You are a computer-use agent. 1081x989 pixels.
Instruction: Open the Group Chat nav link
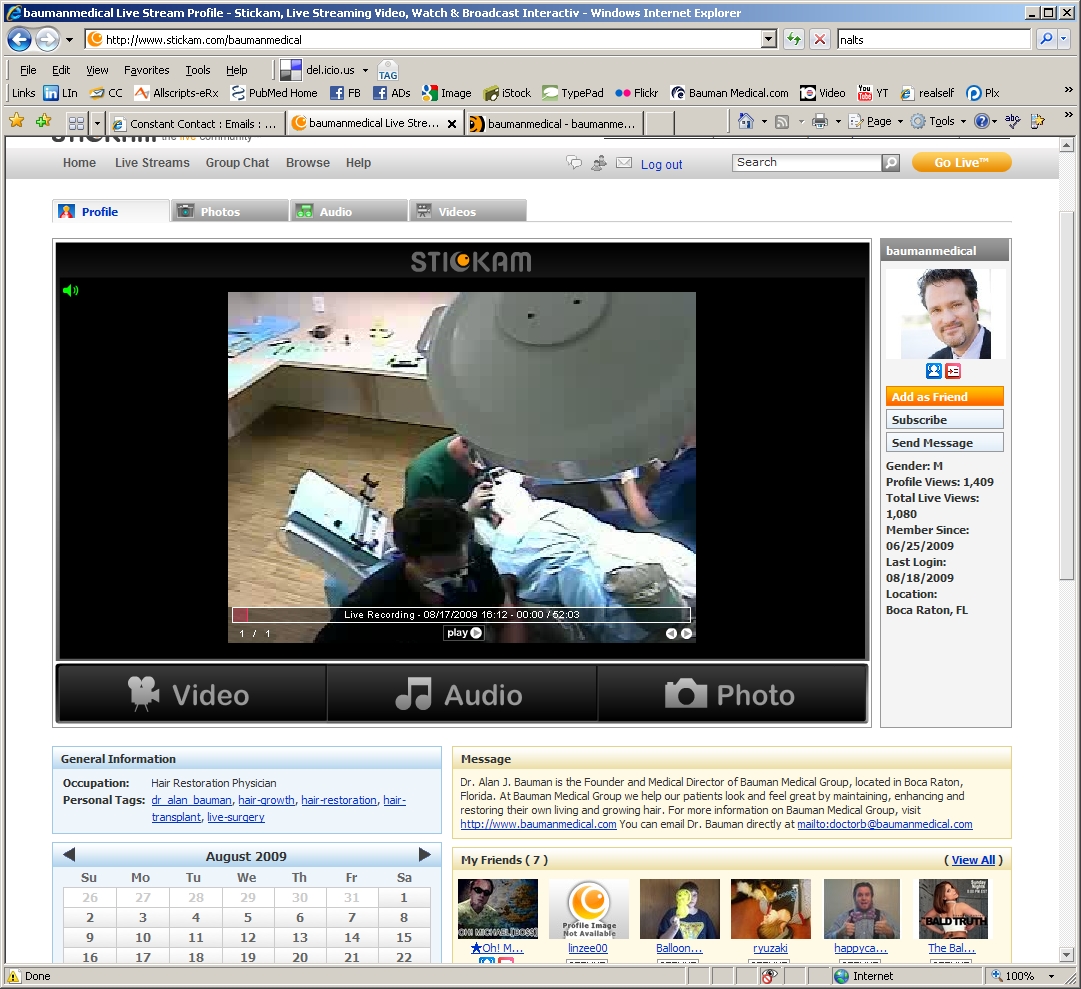237,163
